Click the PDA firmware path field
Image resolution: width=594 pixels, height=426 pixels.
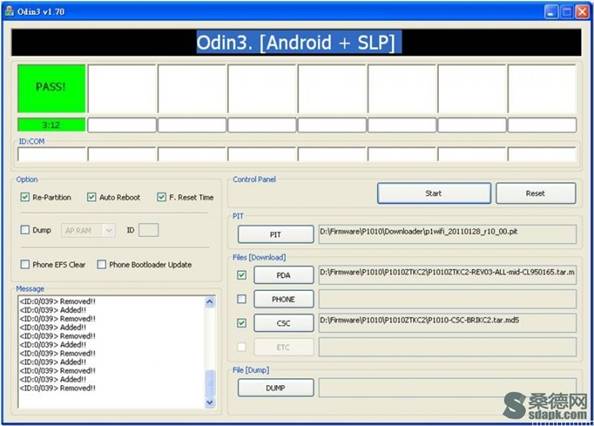tap(447, 275)
